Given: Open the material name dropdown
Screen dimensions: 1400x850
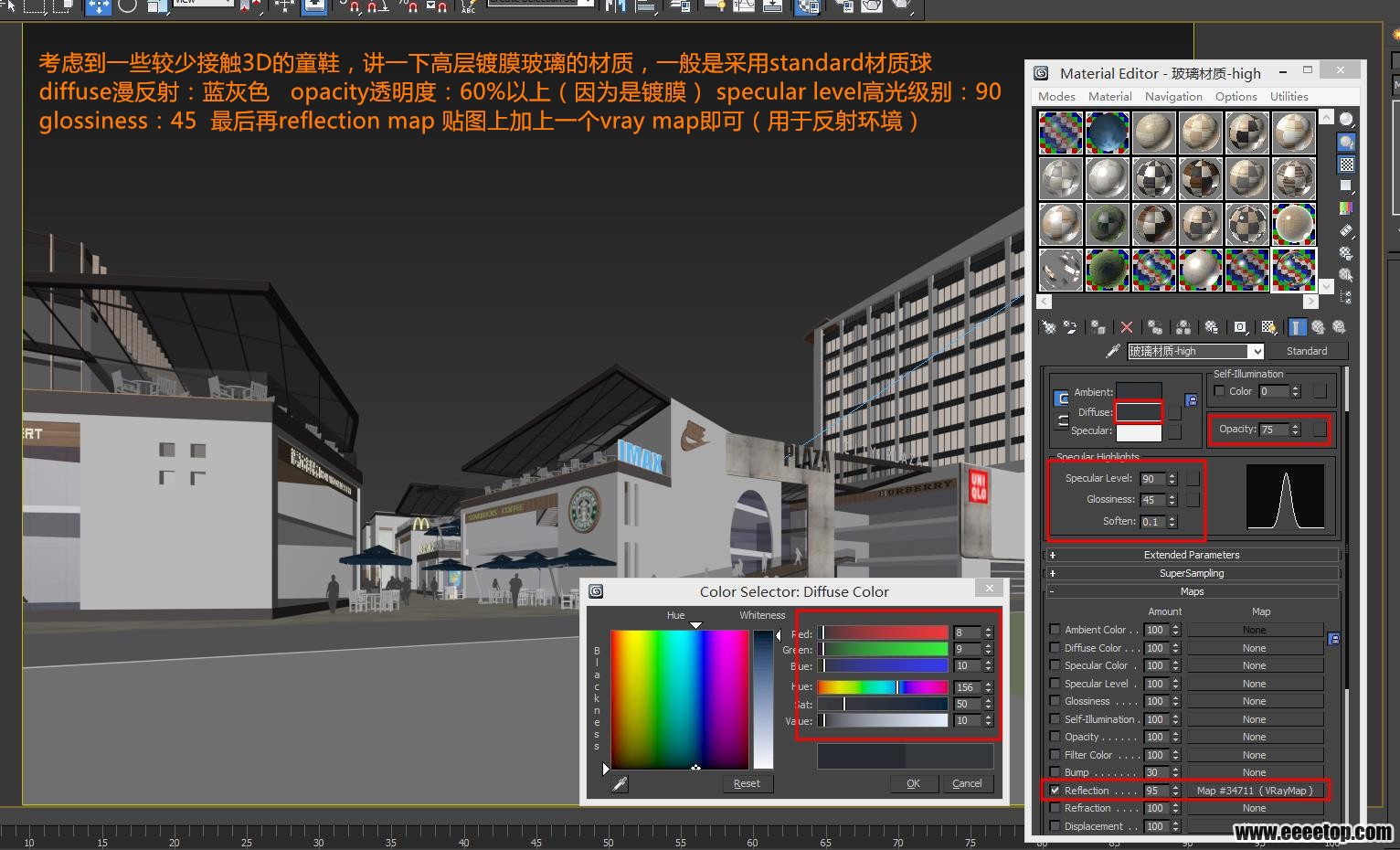Looking at the screenshot, I should (1257, 351).
